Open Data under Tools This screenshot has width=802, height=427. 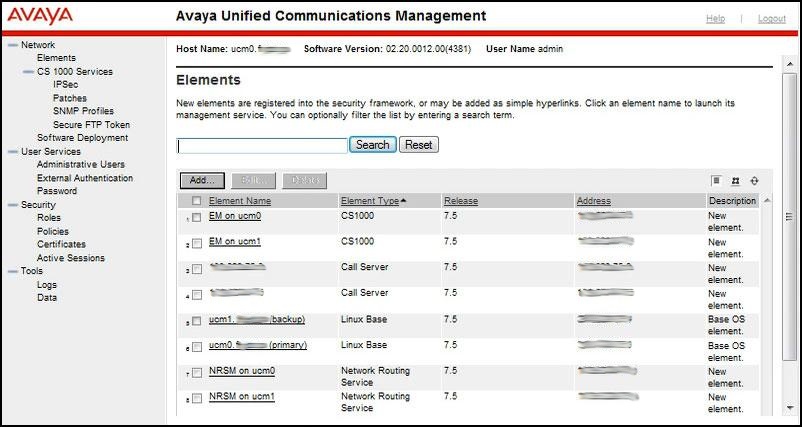coord(47,298)
